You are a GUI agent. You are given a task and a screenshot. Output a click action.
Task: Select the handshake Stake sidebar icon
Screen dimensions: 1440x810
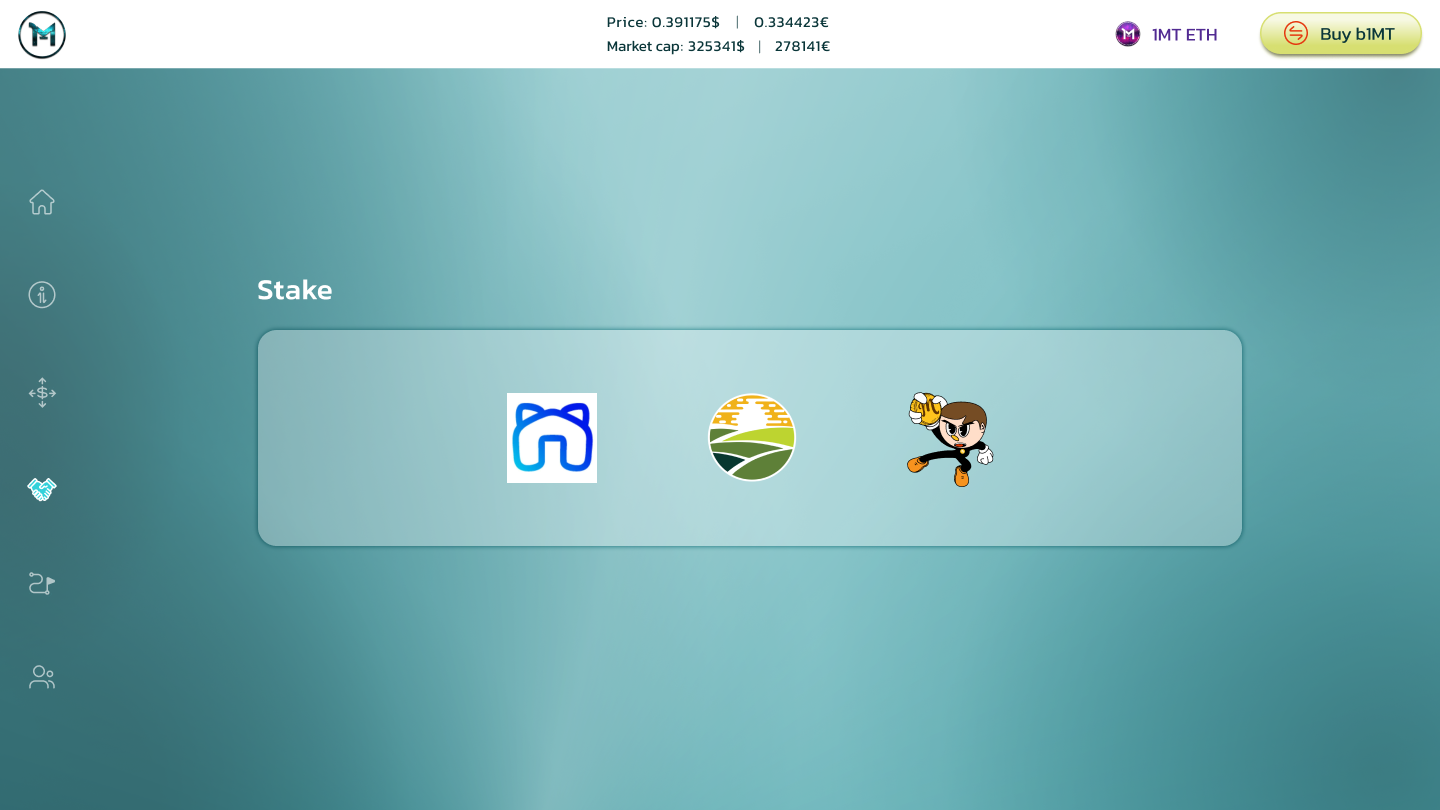42,489
